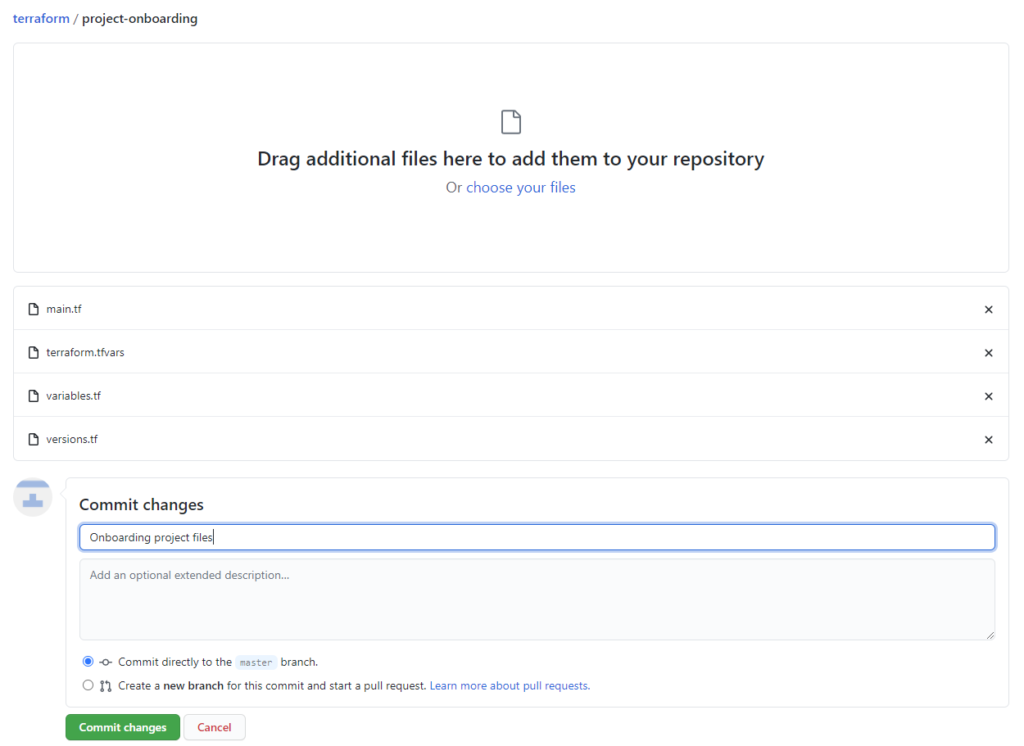
Task: Click the user avatar beside Commit changes
Action: click(x=33, y=497)
